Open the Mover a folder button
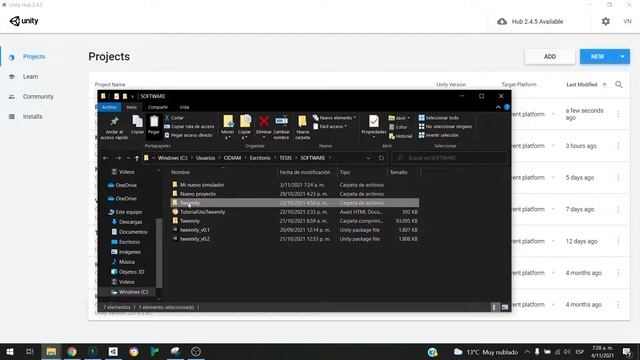 tap(228, 127)
